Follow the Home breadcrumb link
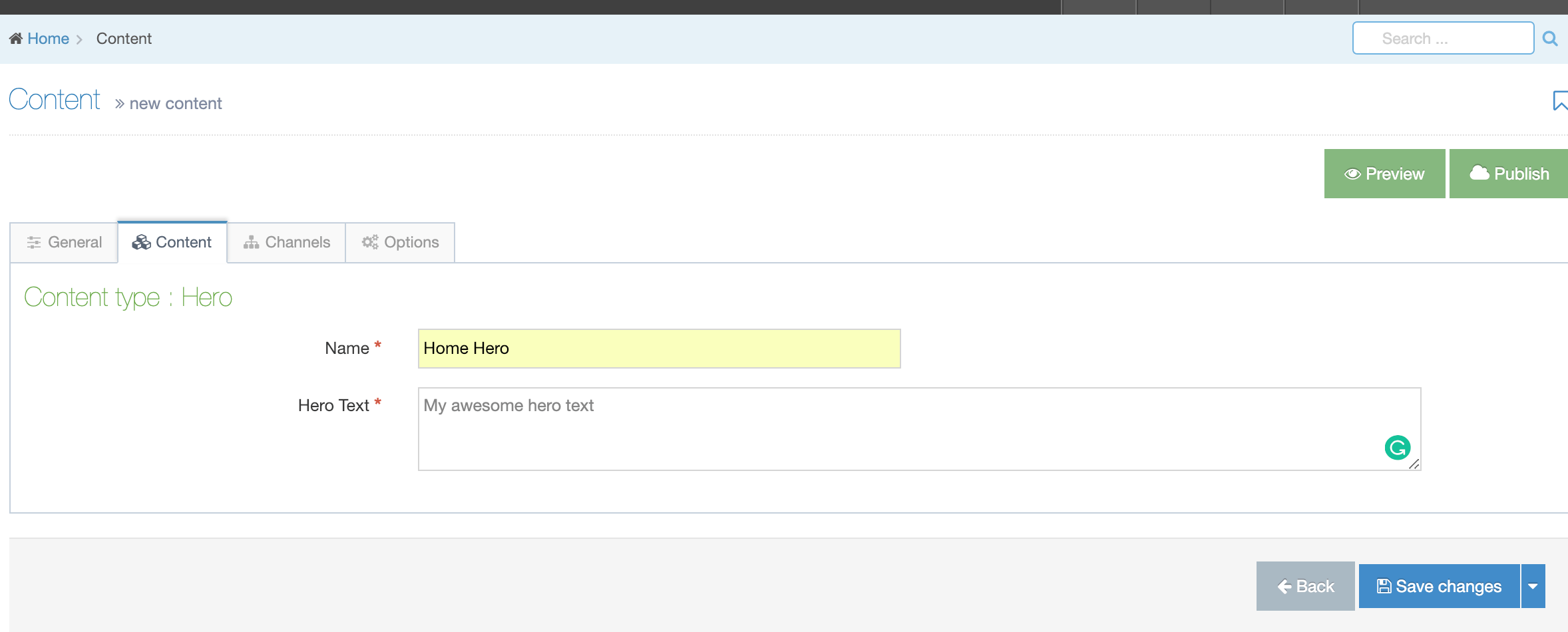The height and width of the screenshot is (632, 1568). (48, 39)
